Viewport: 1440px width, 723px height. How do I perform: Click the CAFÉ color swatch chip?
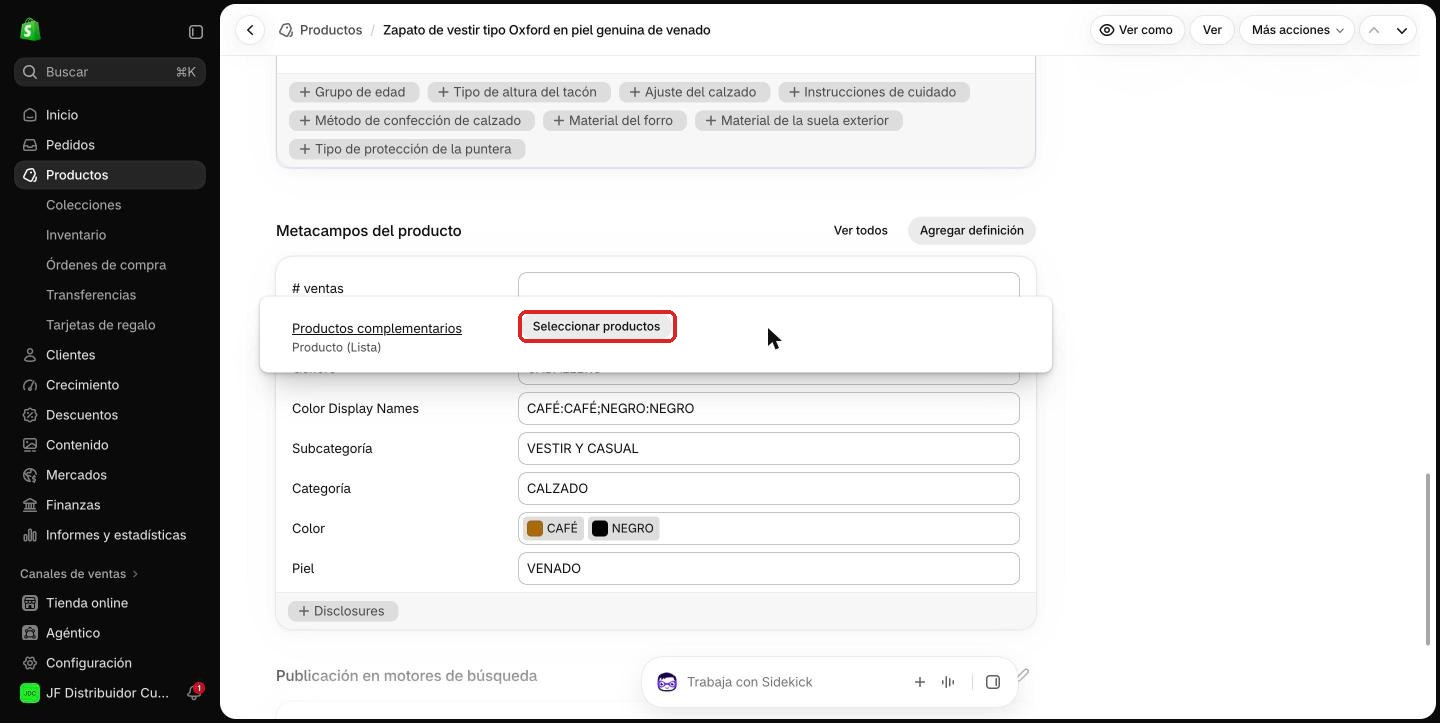point(552,528)
